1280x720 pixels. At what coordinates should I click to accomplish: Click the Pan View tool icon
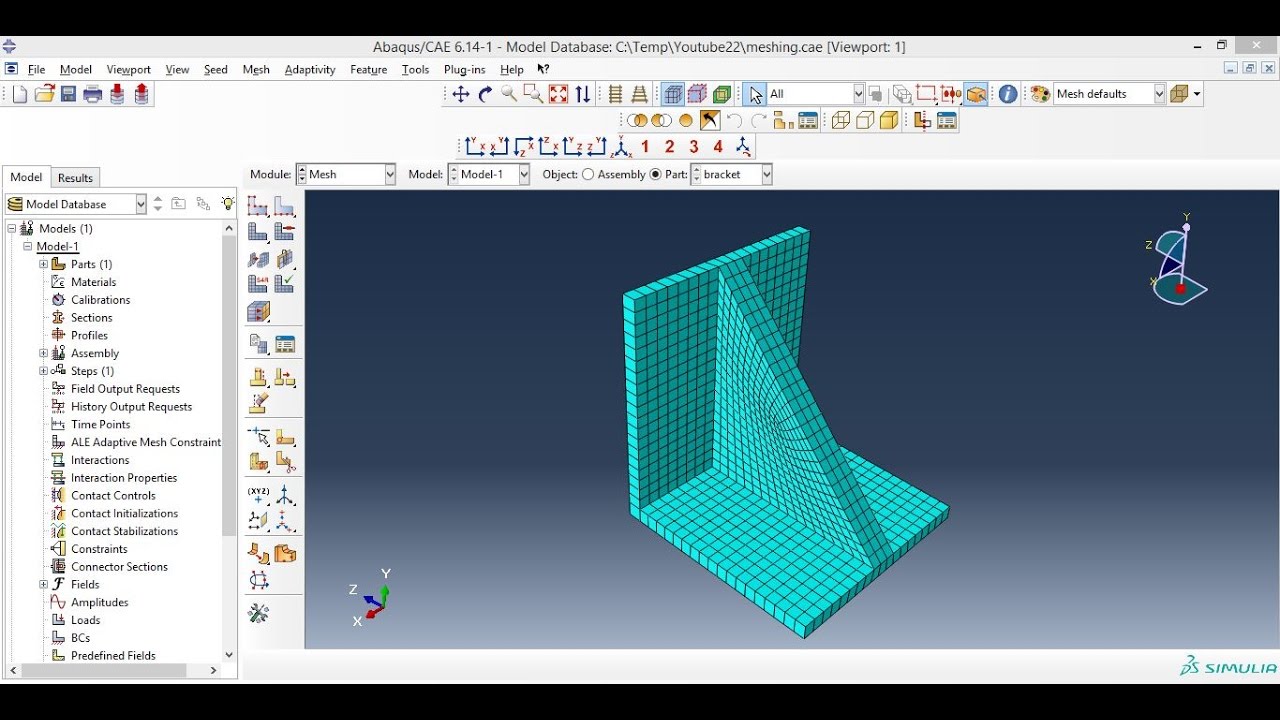pyautogui.click(x=461, y=94)
